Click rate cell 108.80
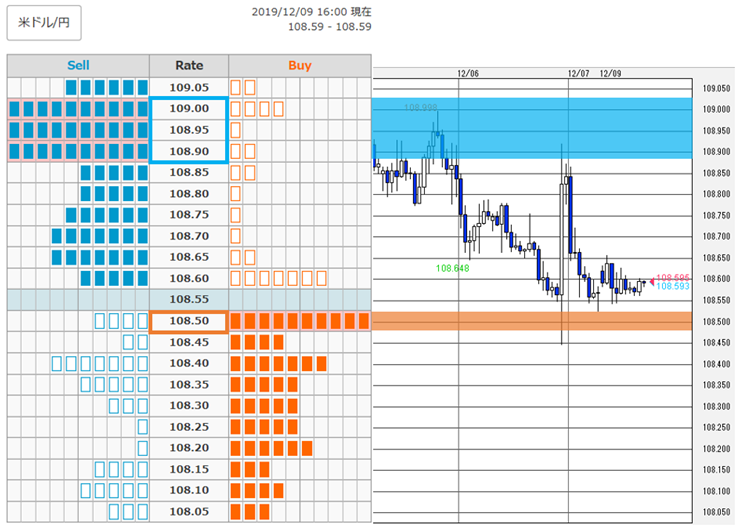This screenshot has height=530, width=740. point(189,193)
